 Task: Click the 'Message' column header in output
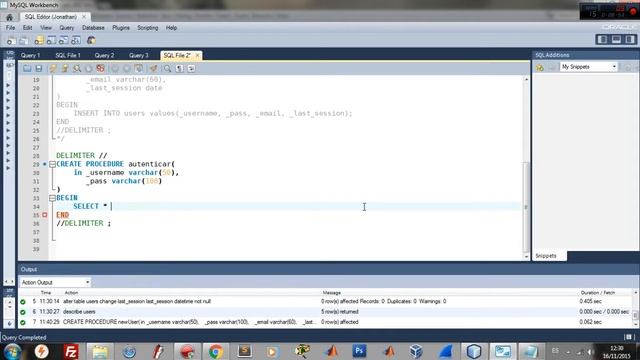coord(331,293)
